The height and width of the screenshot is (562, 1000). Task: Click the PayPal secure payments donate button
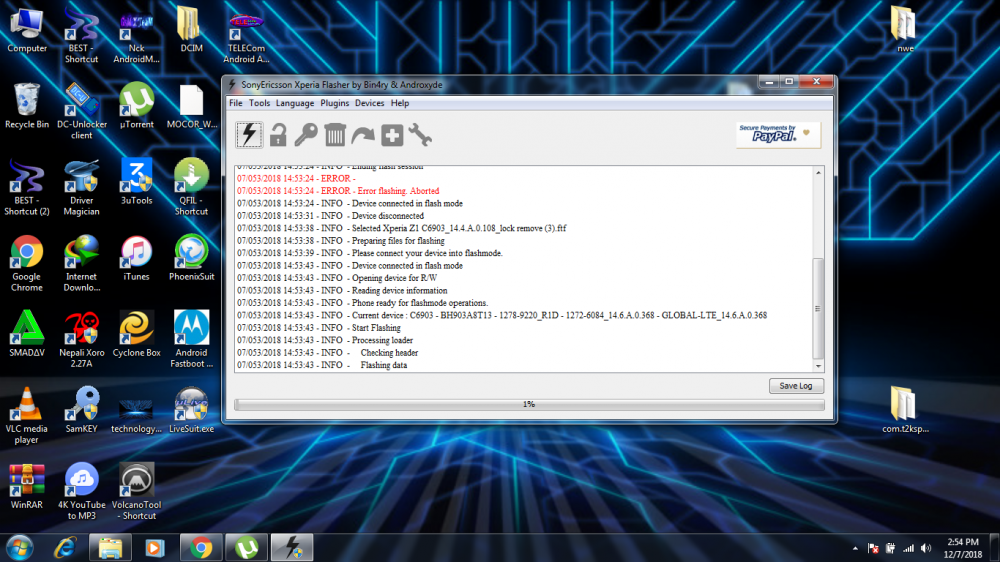778,135
